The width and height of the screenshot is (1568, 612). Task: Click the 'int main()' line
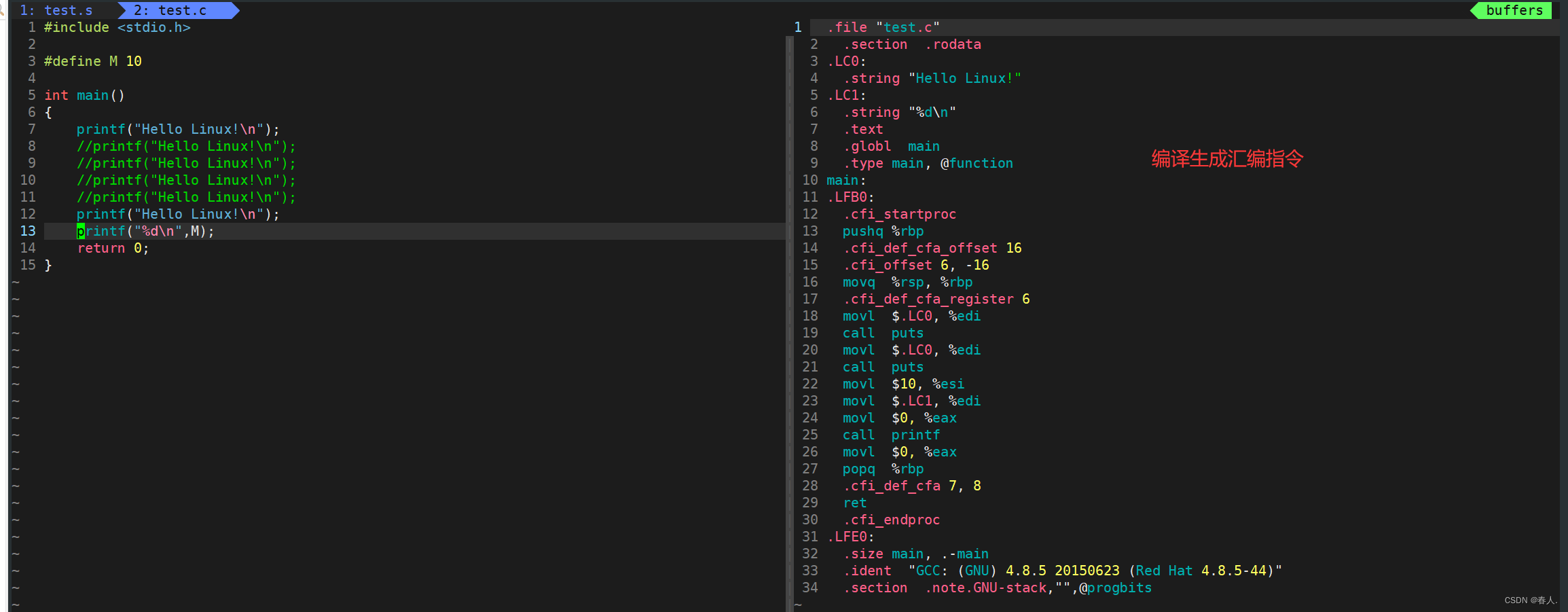[x=85, y=95]
